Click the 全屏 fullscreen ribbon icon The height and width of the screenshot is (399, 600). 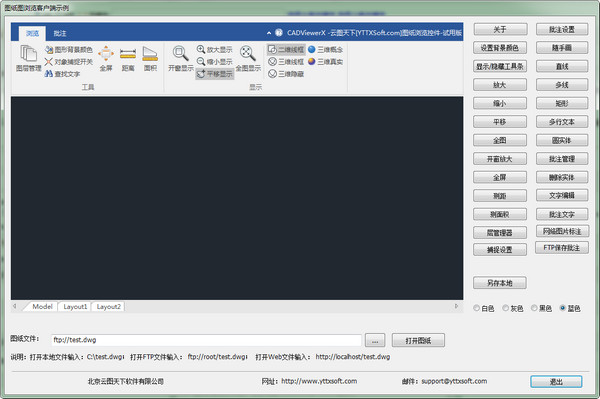(106, 58)
